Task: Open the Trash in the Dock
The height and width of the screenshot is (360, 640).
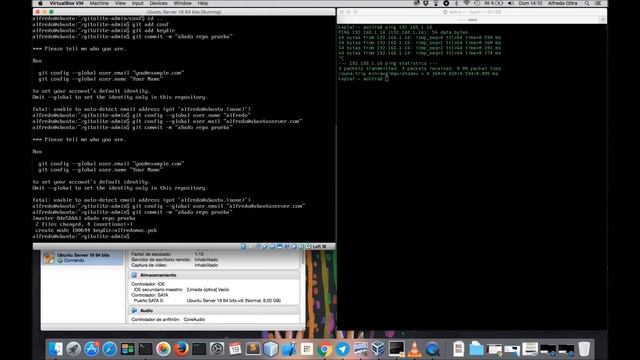Action: (584, 349)
